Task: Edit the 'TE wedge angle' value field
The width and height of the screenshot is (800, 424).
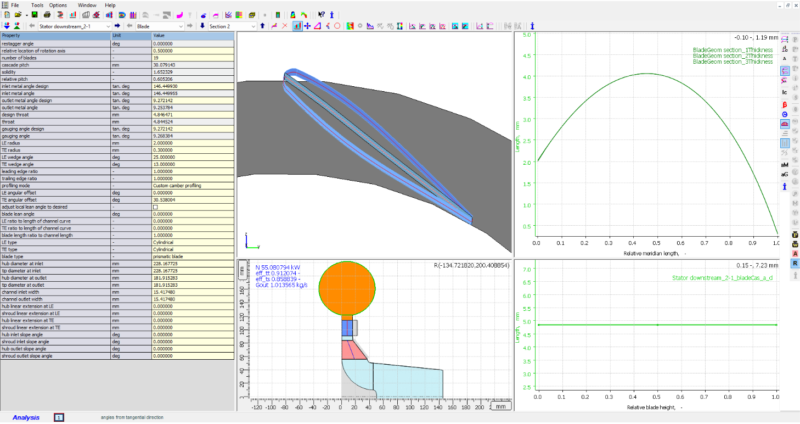Action: pyautogui.click(x=193, y=164)
